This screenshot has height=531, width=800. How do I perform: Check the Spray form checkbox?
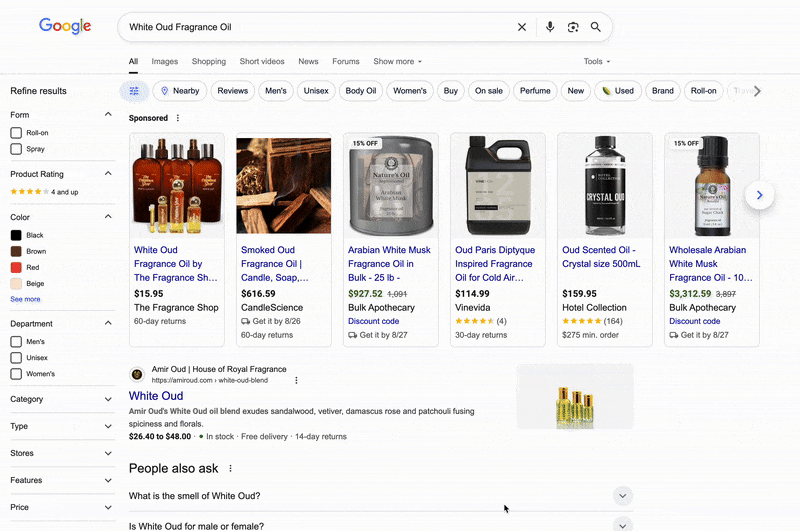tap(16, 149)
